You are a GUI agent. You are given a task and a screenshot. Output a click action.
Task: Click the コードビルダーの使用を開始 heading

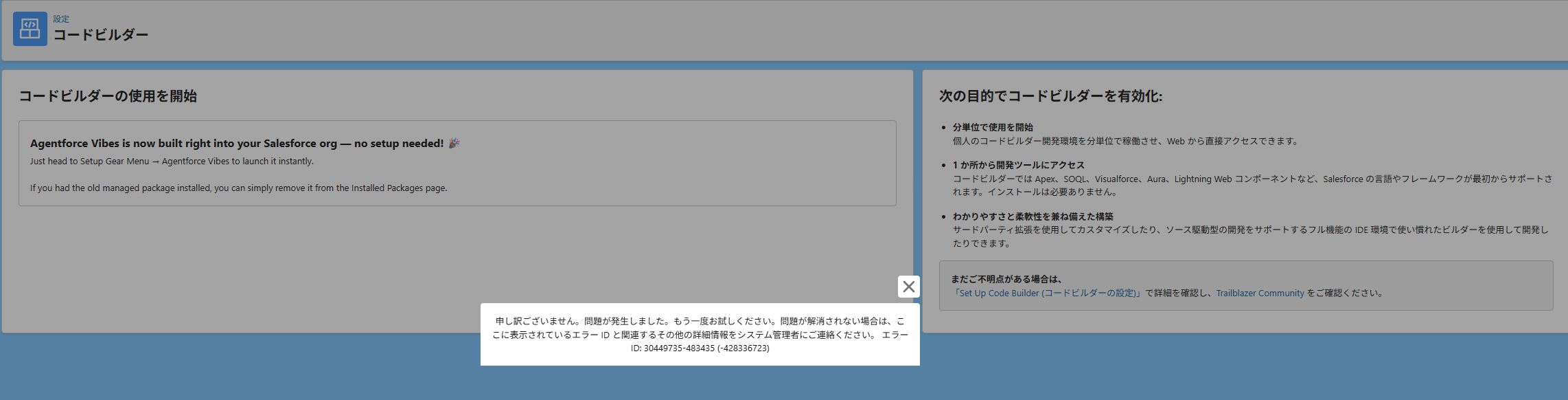(x=108, y=96)
